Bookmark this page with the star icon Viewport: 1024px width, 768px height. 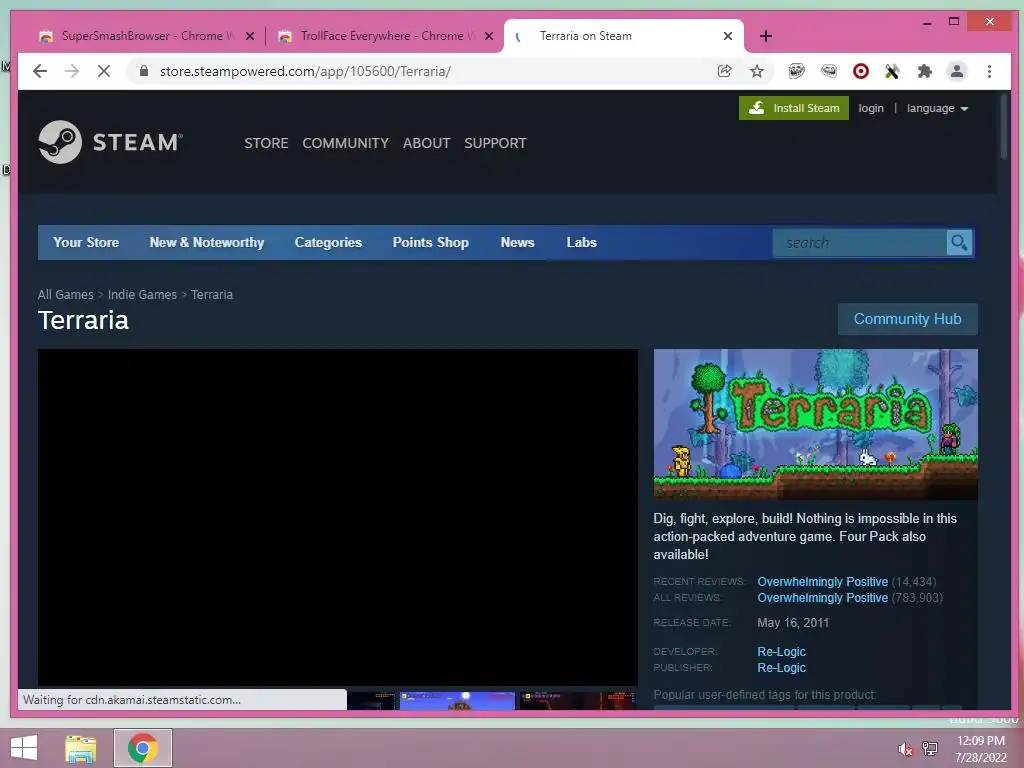tap(757, 71)
